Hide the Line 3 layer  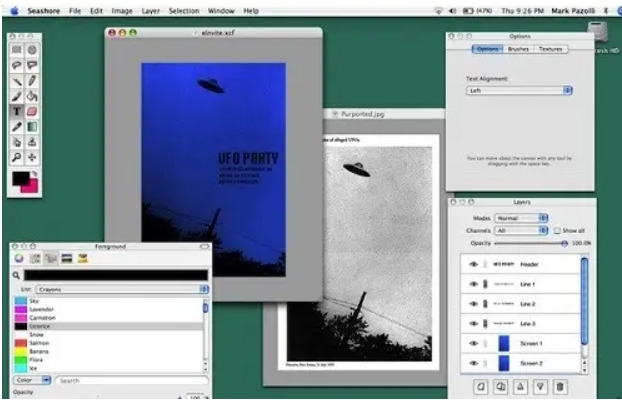474,324
